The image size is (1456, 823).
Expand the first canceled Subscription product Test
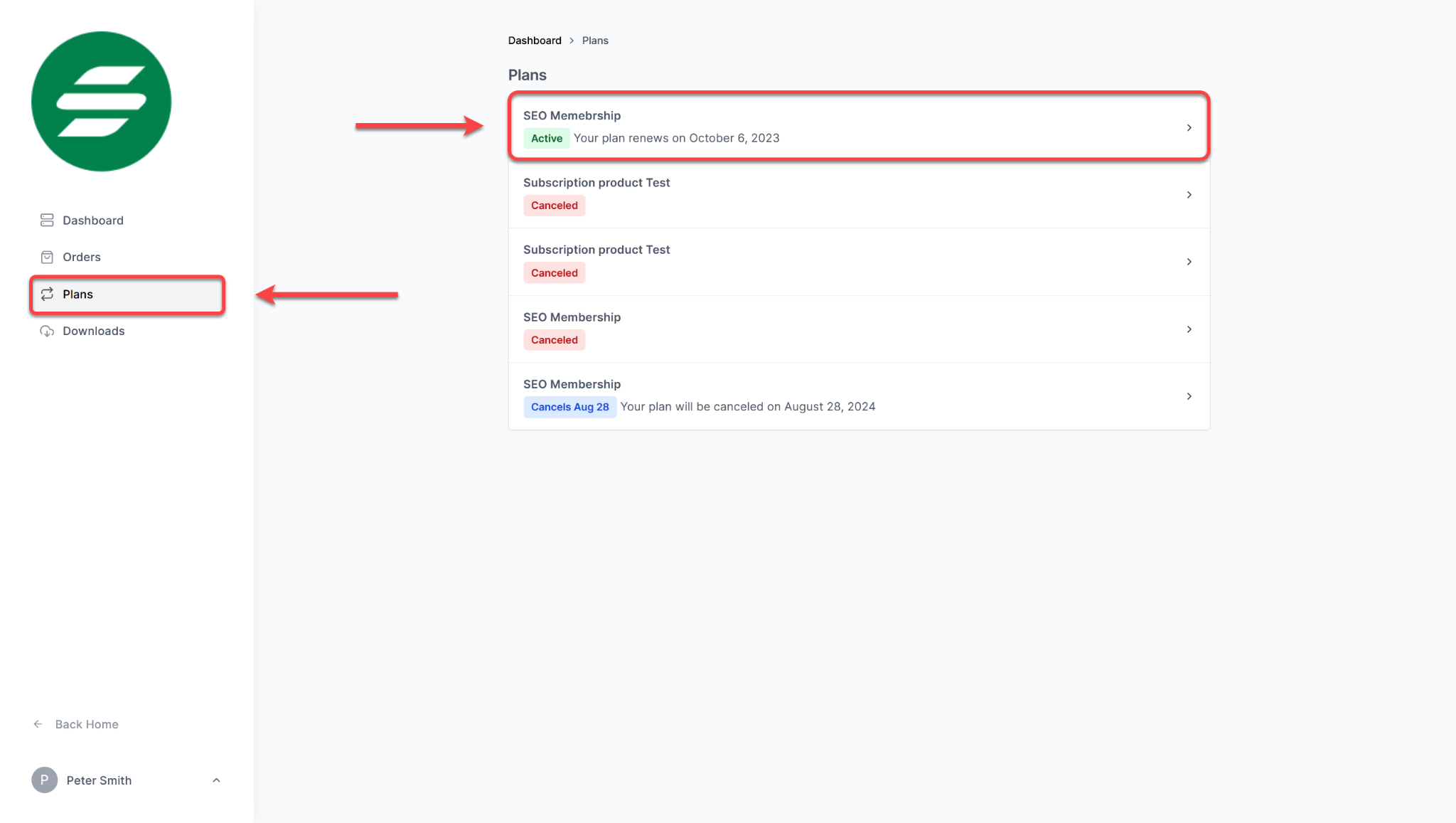1189,194
